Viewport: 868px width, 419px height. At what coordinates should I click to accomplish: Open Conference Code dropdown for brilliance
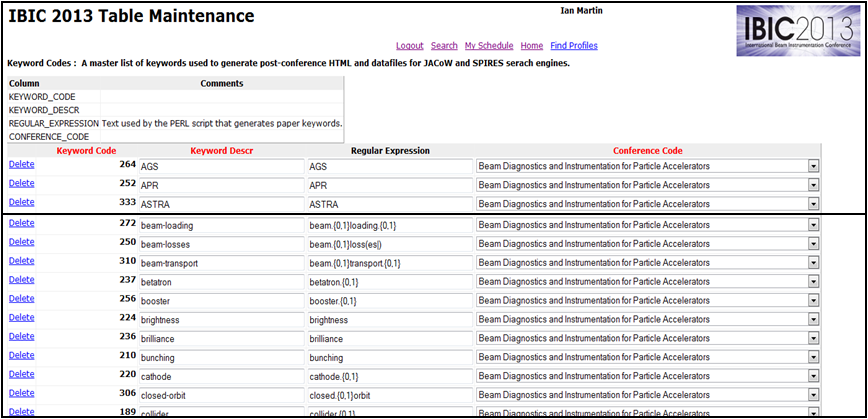[813, 338]
